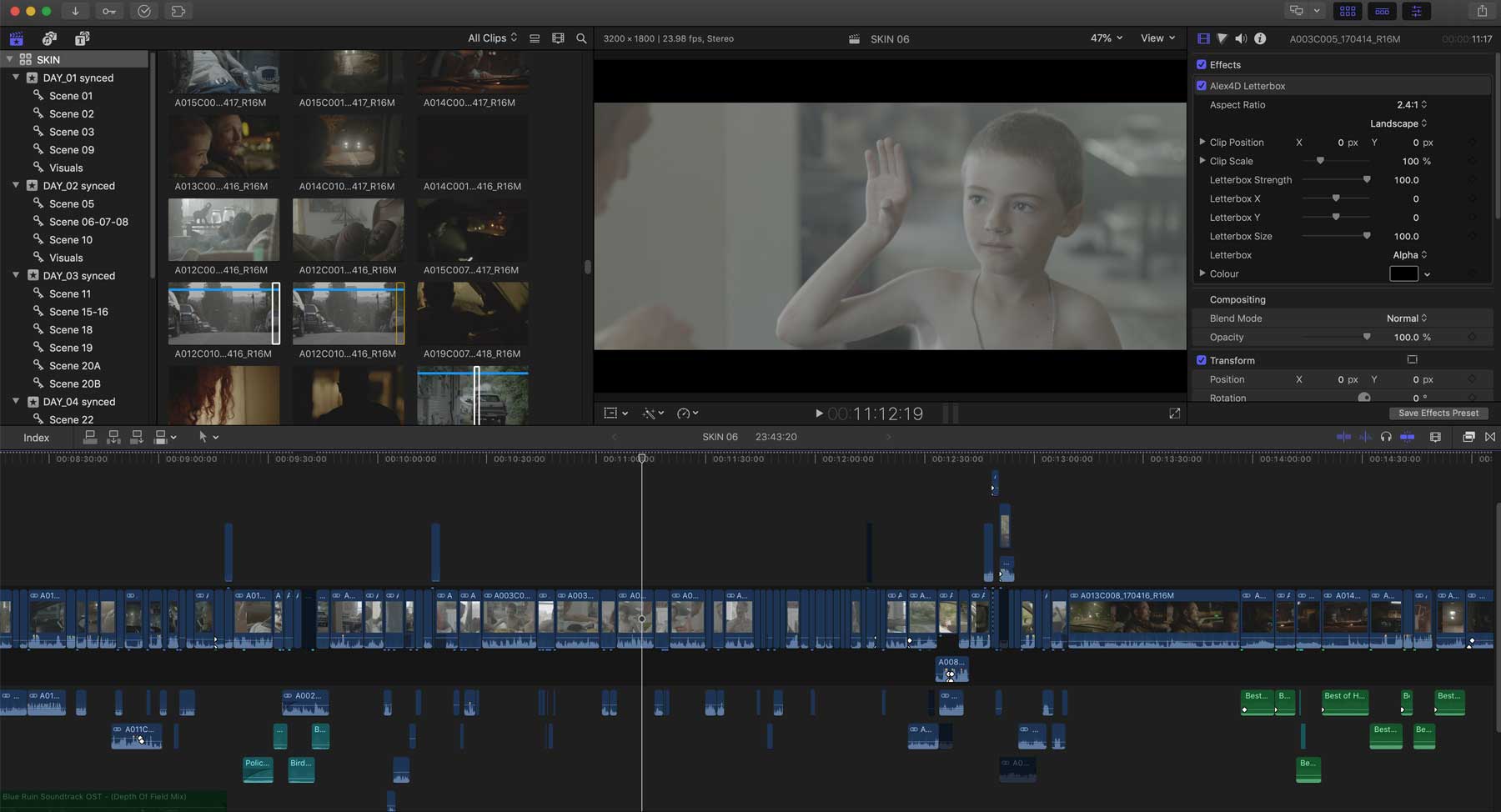Select Scene 15-16 keyword collection
Viewport: 1501px width, 812px height.
pyautogui.click(x=78, y=312)
